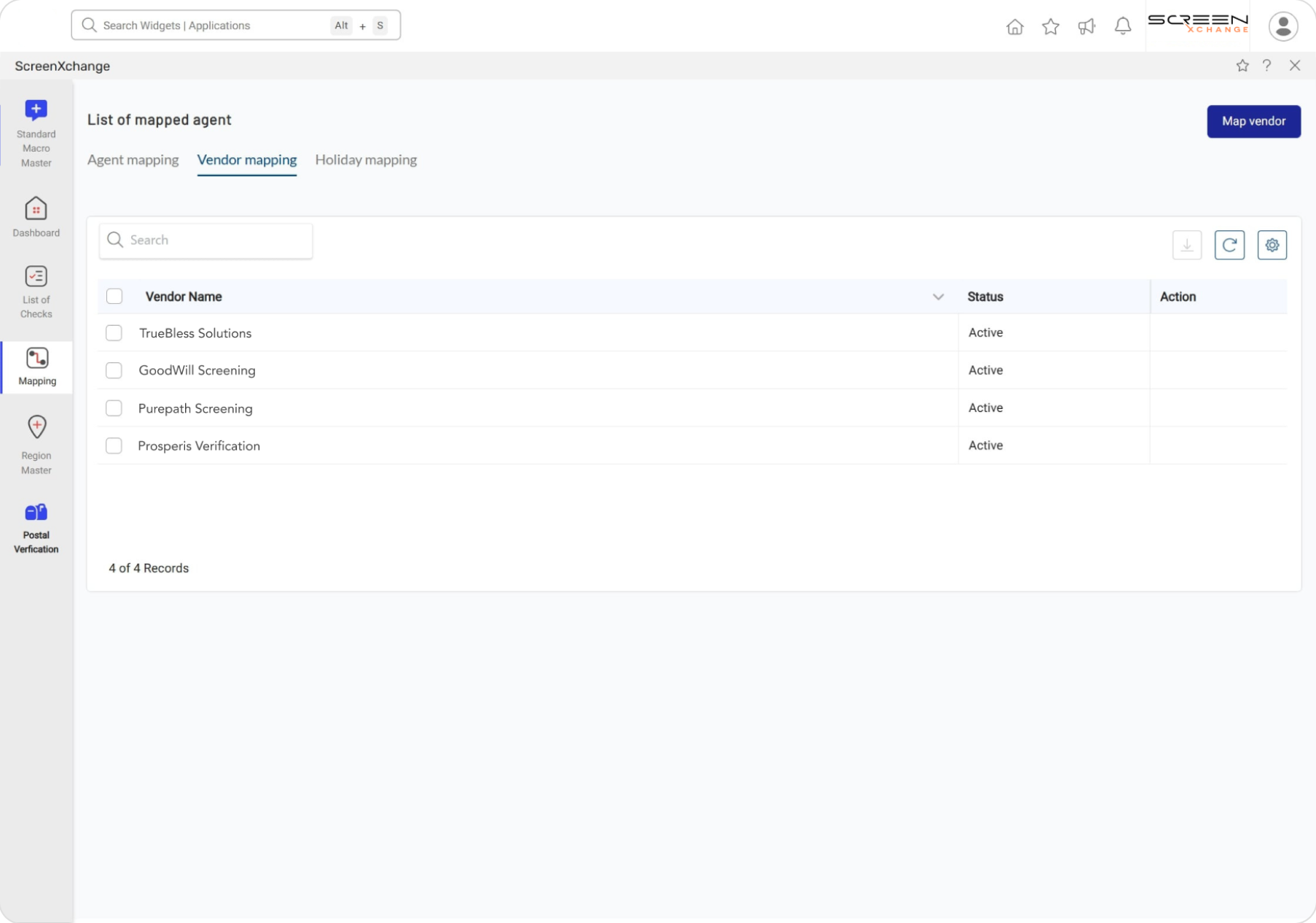Open notifications via the bell icon
This screenshot has height=923, width=1316.
point(1122,26)
